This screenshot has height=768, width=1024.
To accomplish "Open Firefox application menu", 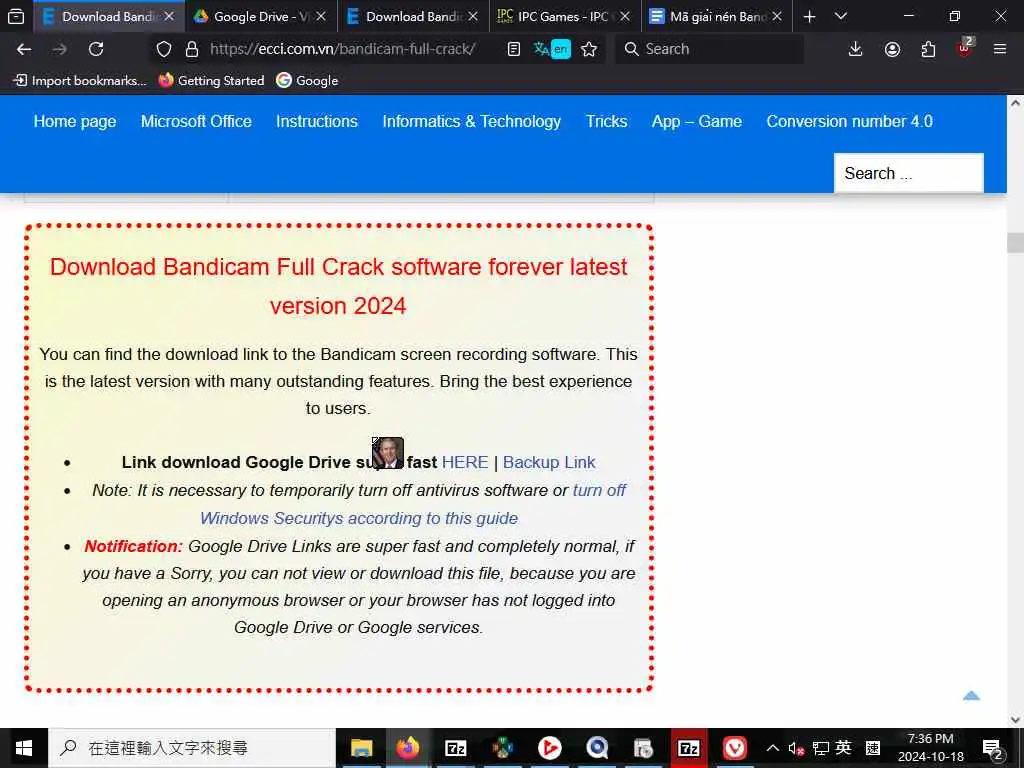I will [x=1000, y=49].
